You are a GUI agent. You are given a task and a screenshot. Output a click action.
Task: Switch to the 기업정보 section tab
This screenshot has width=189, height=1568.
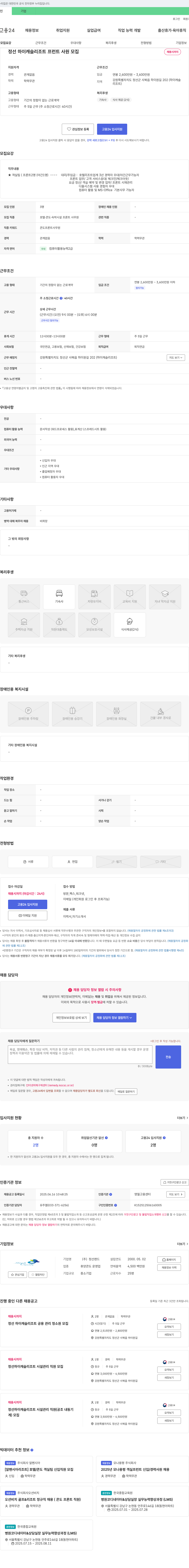coord(181,43)
